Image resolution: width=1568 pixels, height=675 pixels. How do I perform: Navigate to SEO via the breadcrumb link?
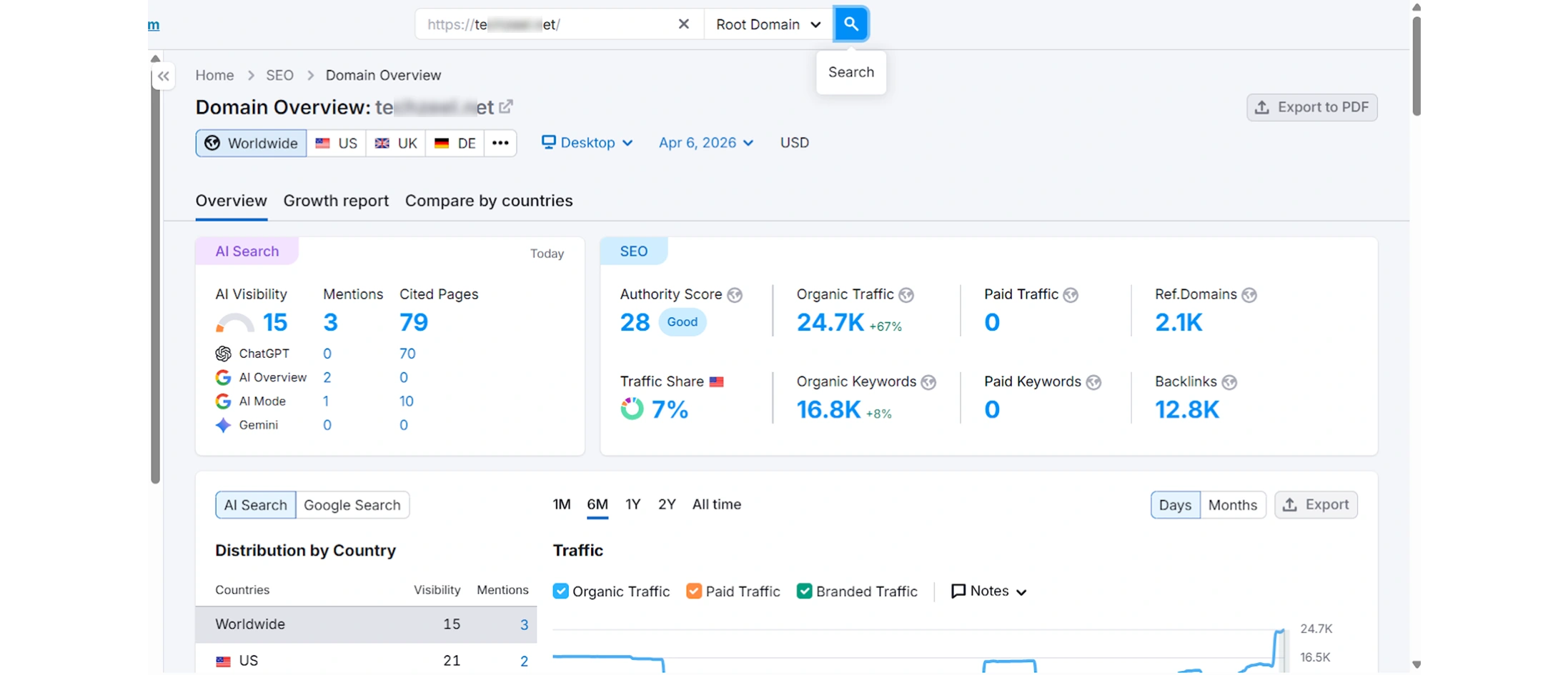(x=279, y=75)
